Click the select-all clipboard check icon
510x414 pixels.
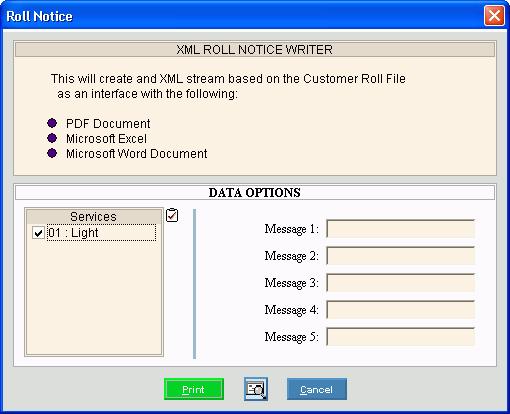(x=172, y=215)
